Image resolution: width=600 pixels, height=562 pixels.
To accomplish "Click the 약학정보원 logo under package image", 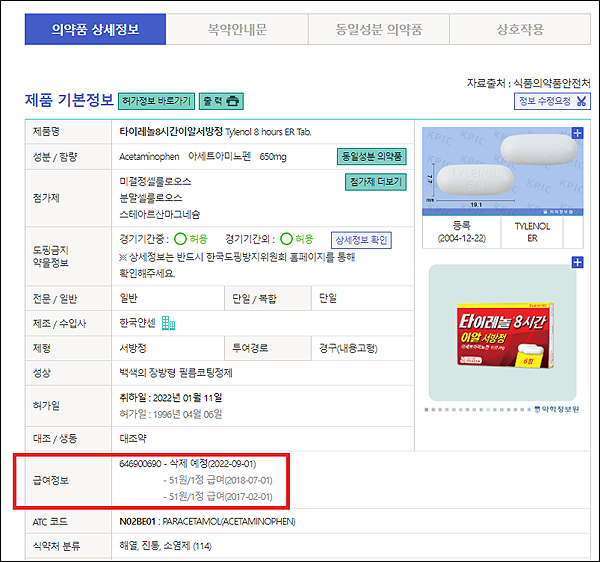I will (x=557, y=409).
